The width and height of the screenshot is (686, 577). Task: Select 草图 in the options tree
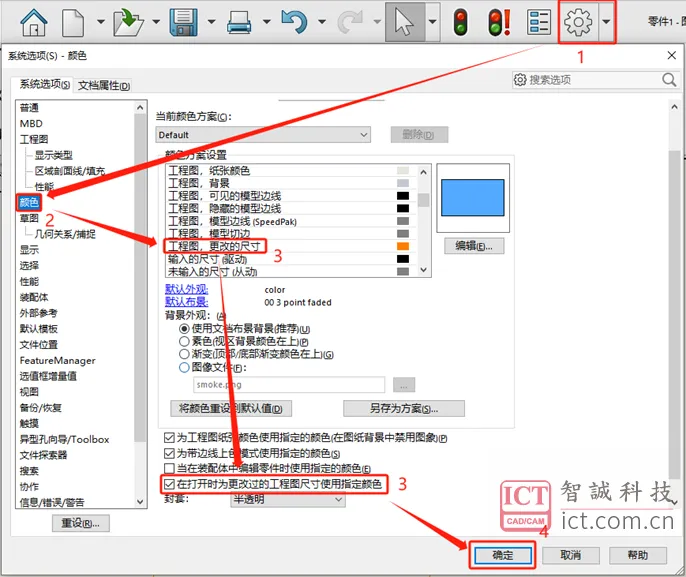pyautogui.click(x=29, y=218)
